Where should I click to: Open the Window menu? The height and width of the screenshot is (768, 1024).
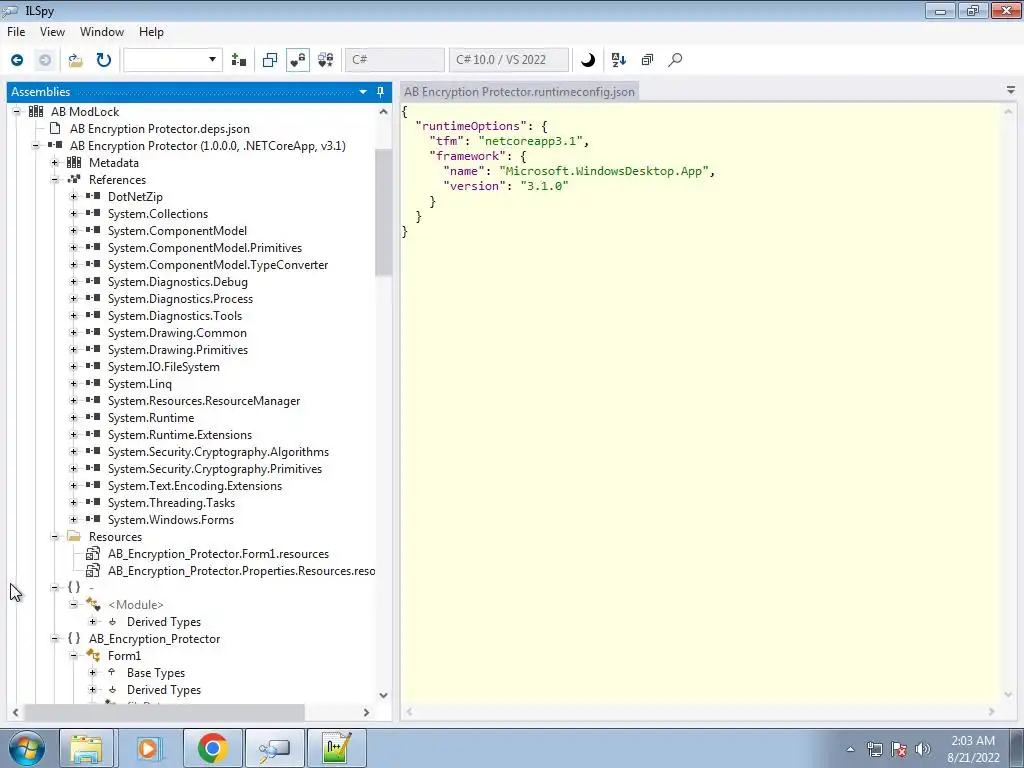pos(102,32)
